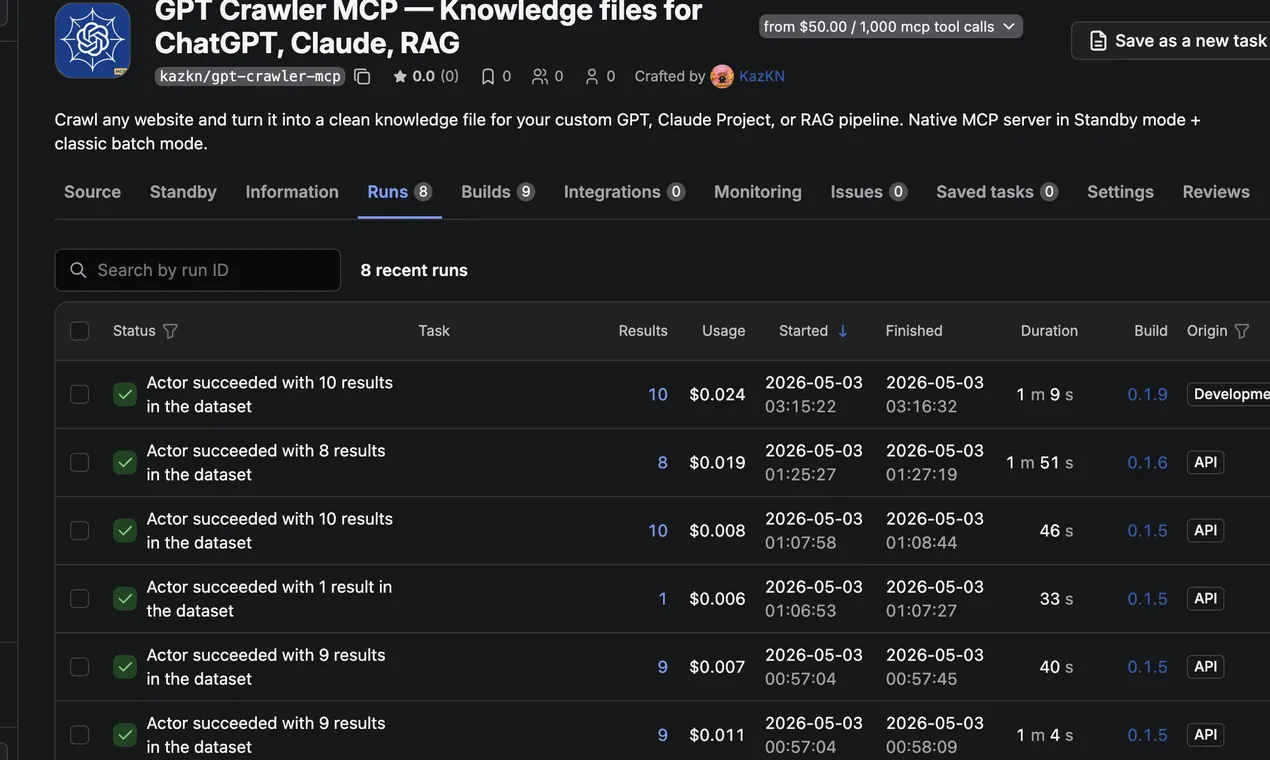
Task: Click success status icon for 40 s run
Action: click(x=125, y=666)
